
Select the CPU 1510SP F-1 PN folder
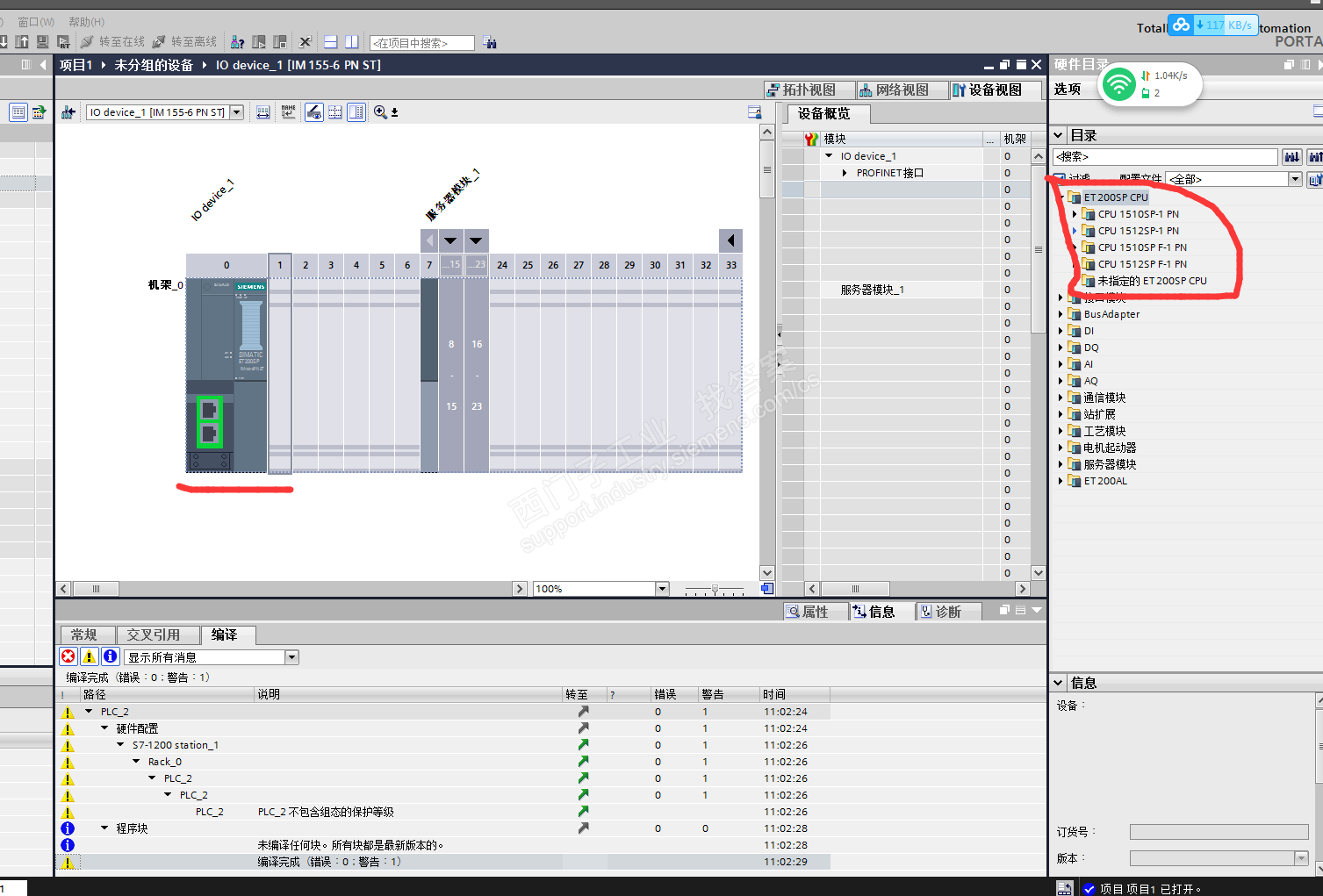[x=1142, y=247]
